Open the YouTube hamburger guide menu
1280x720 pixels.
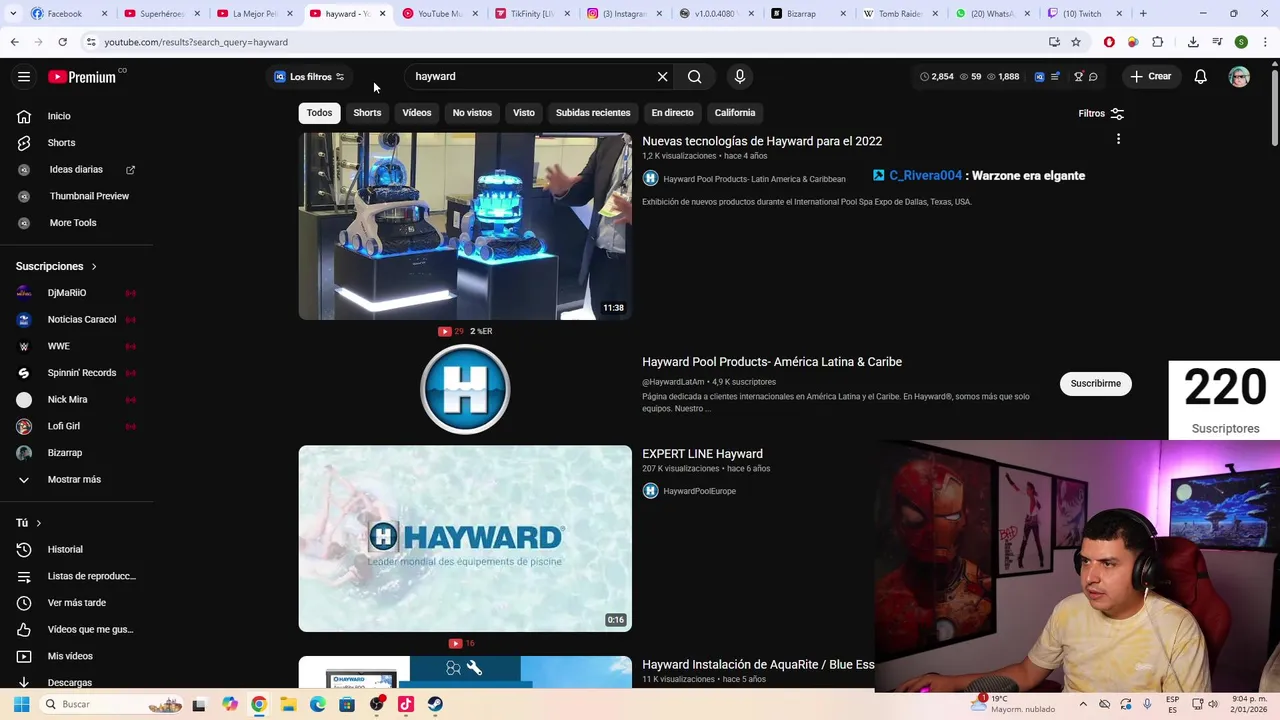pyautogui.click(x=24, y=77)
